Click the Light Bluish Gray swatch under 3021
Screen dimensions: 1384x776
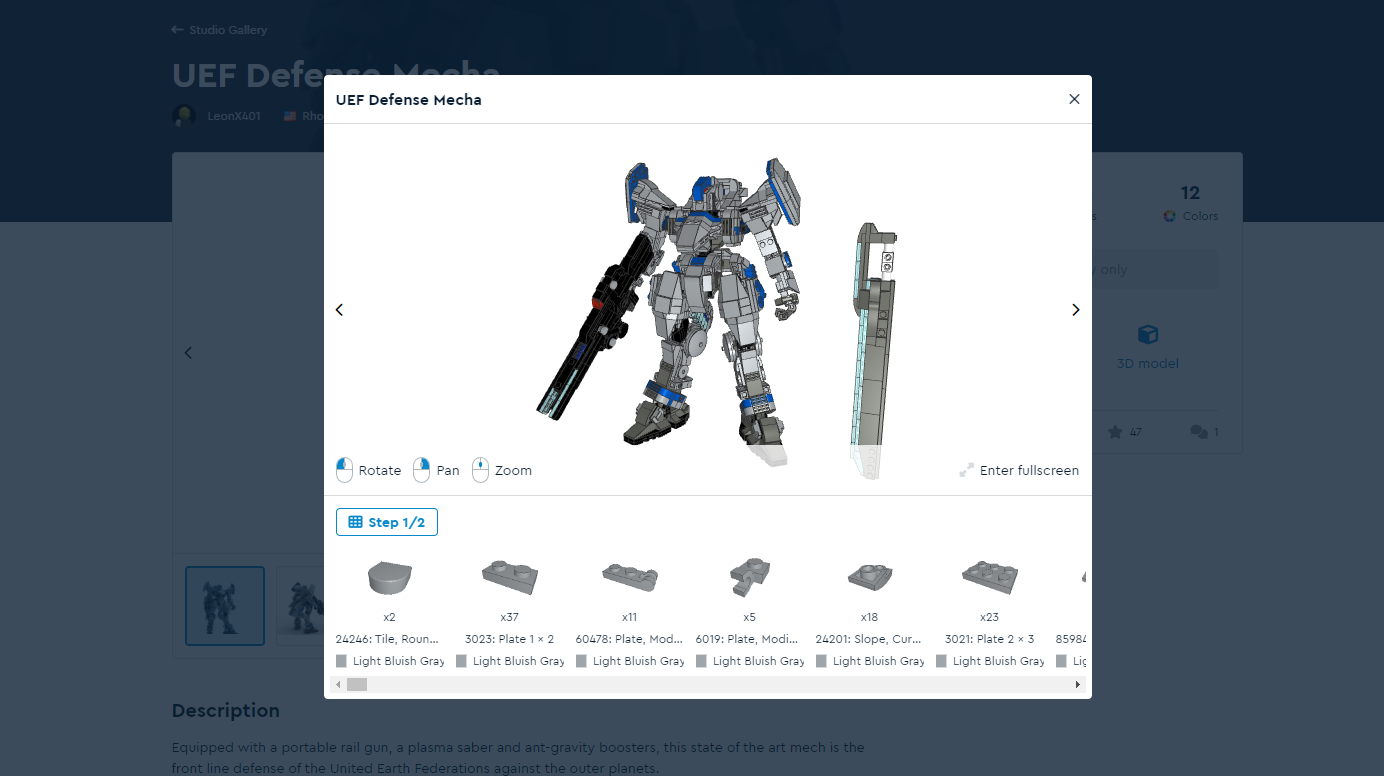coord(942,661)
